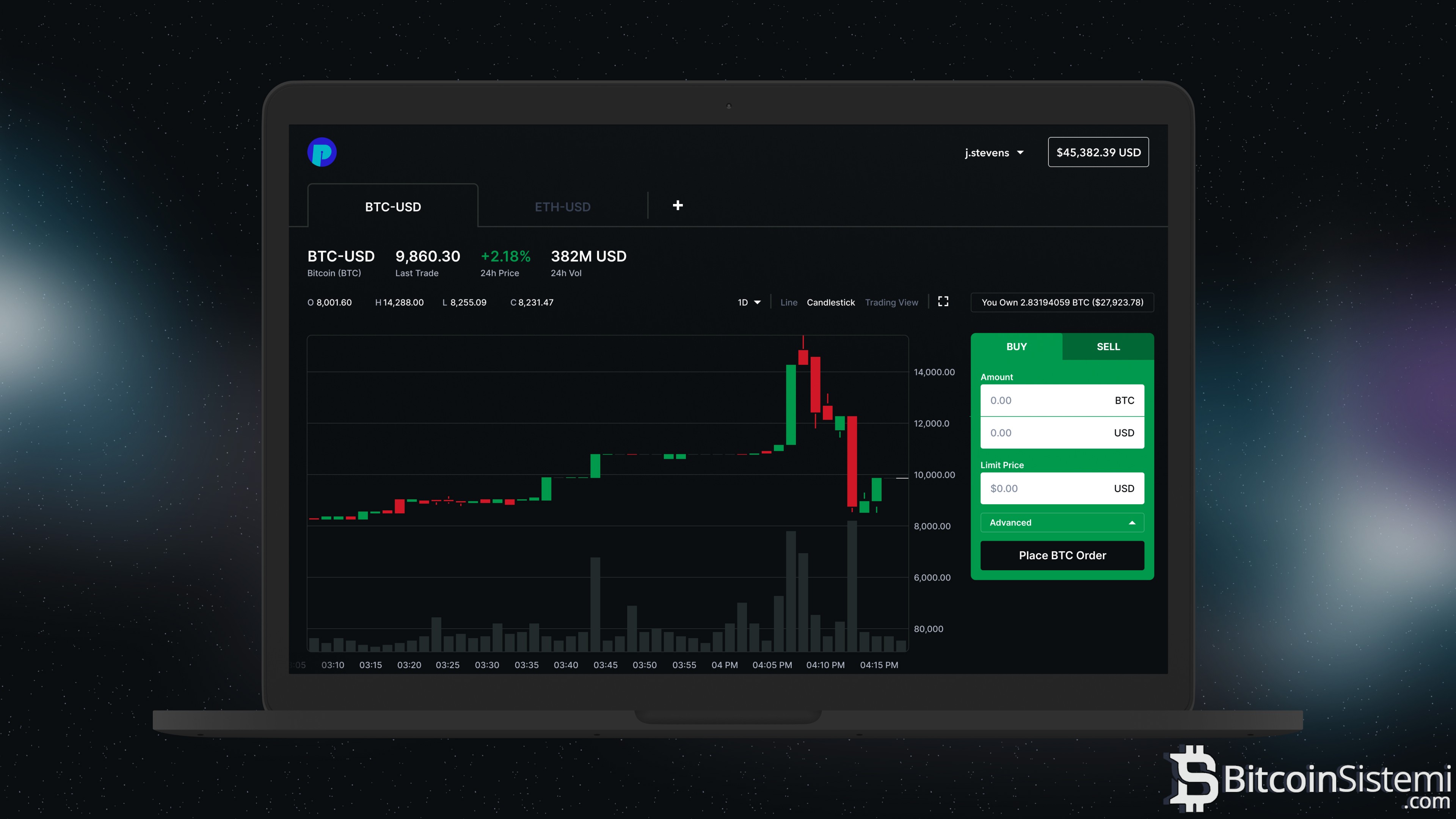Switch to the SELL order side

(x=1108, y=347)
